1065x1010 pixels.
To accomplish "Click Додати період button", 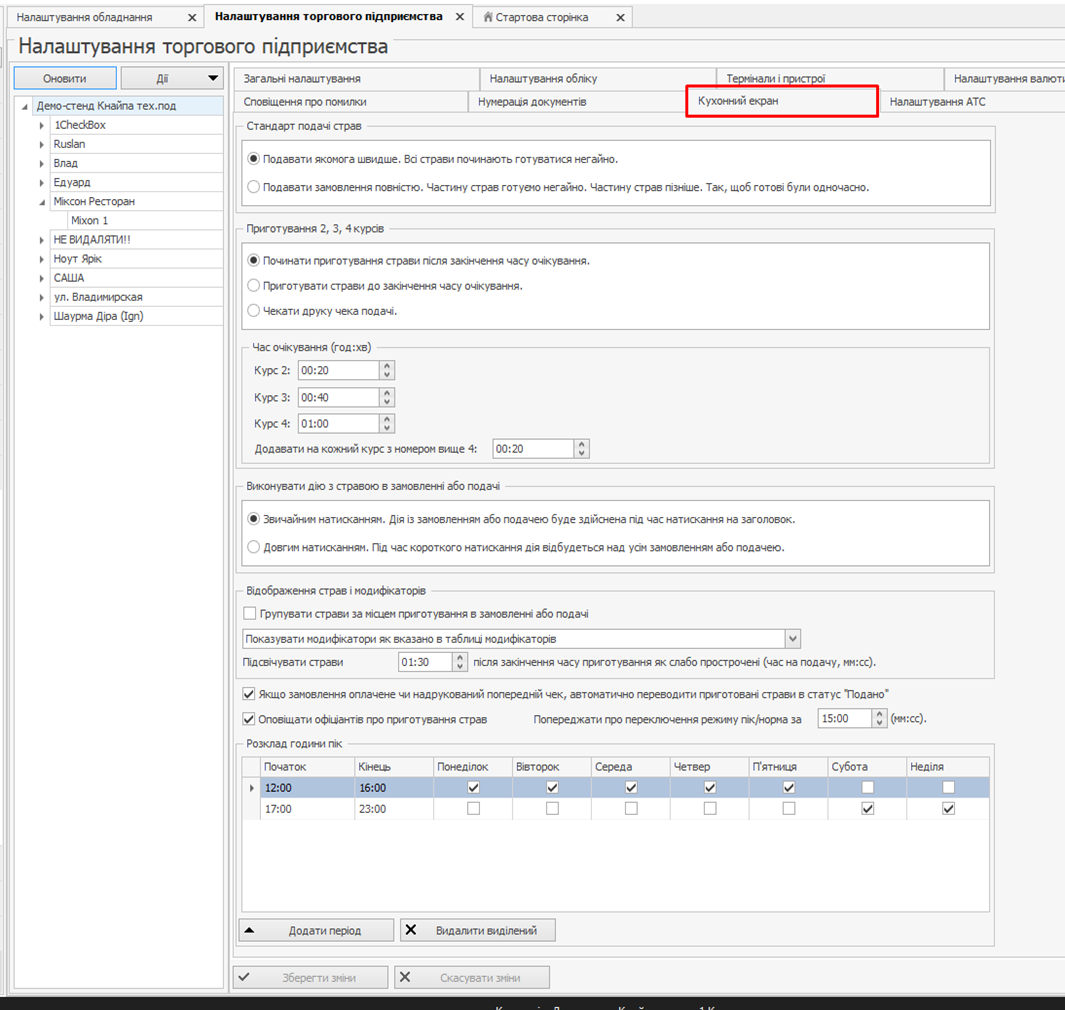I will point(316,930).
